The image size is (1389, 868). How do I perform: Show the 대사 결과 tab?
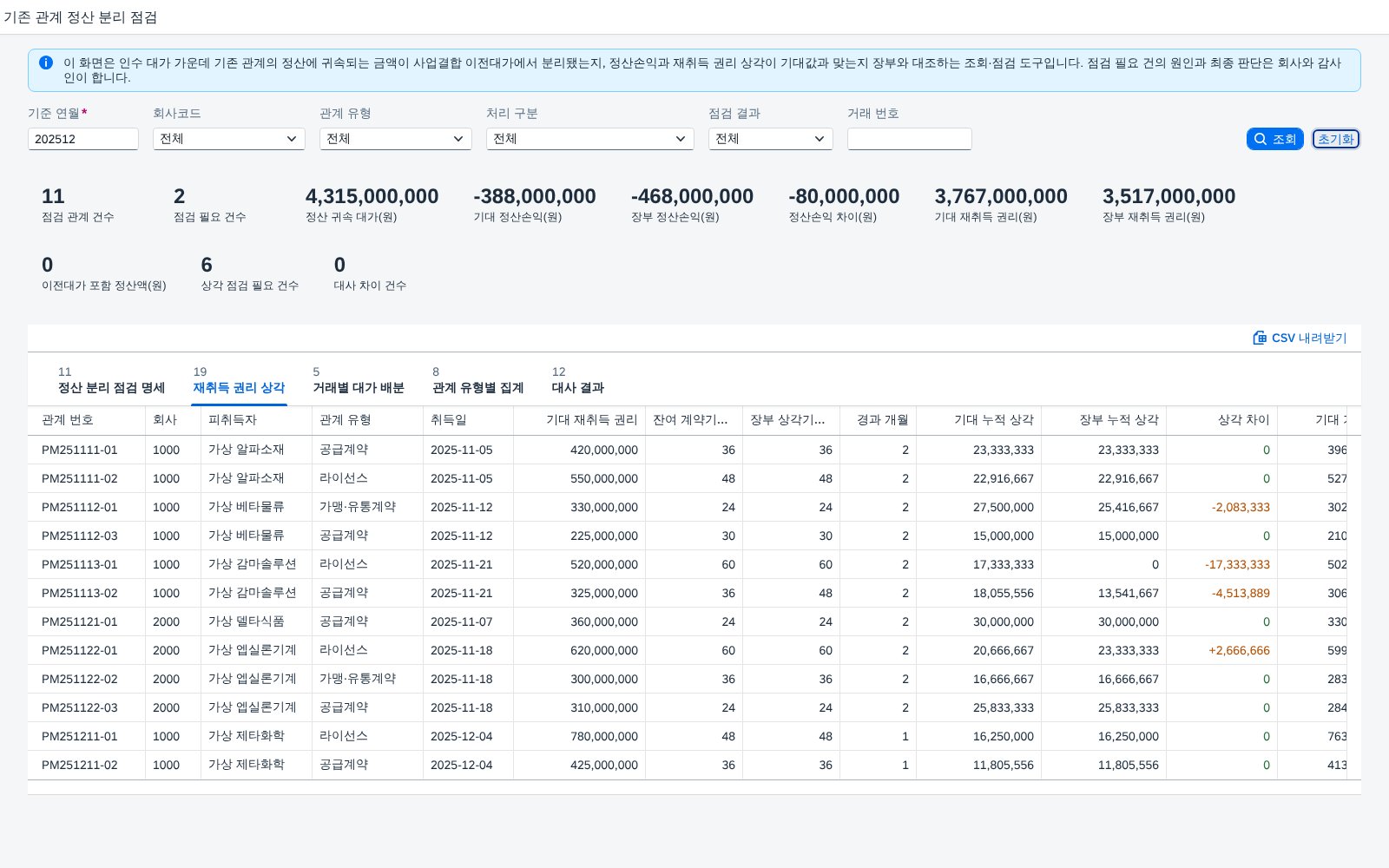[x=578, y=380]
